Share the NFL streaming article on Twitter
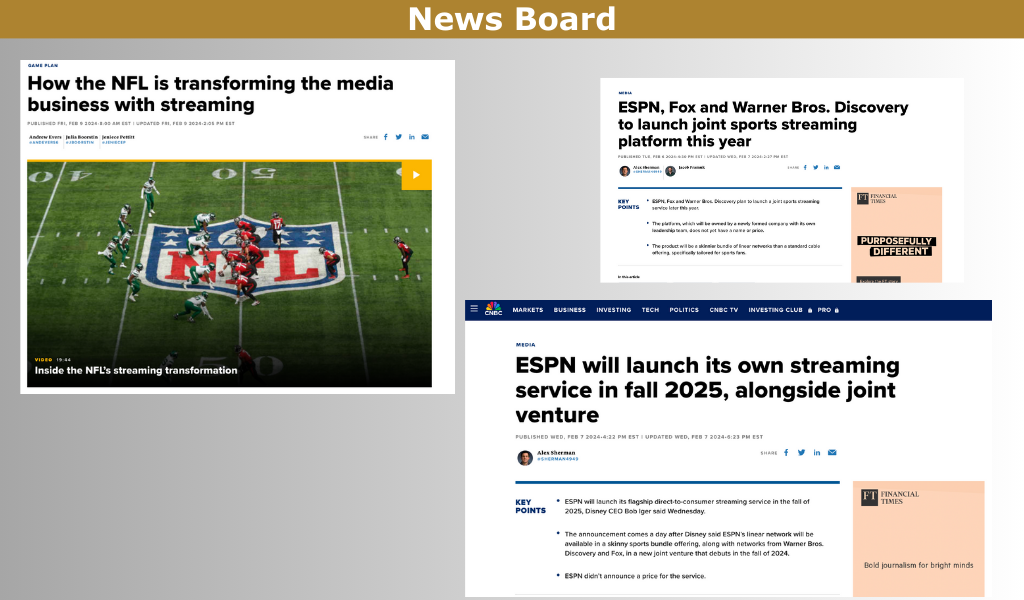Image resolution: width=1024 pixels, height=600 pixels. point(398,137)
